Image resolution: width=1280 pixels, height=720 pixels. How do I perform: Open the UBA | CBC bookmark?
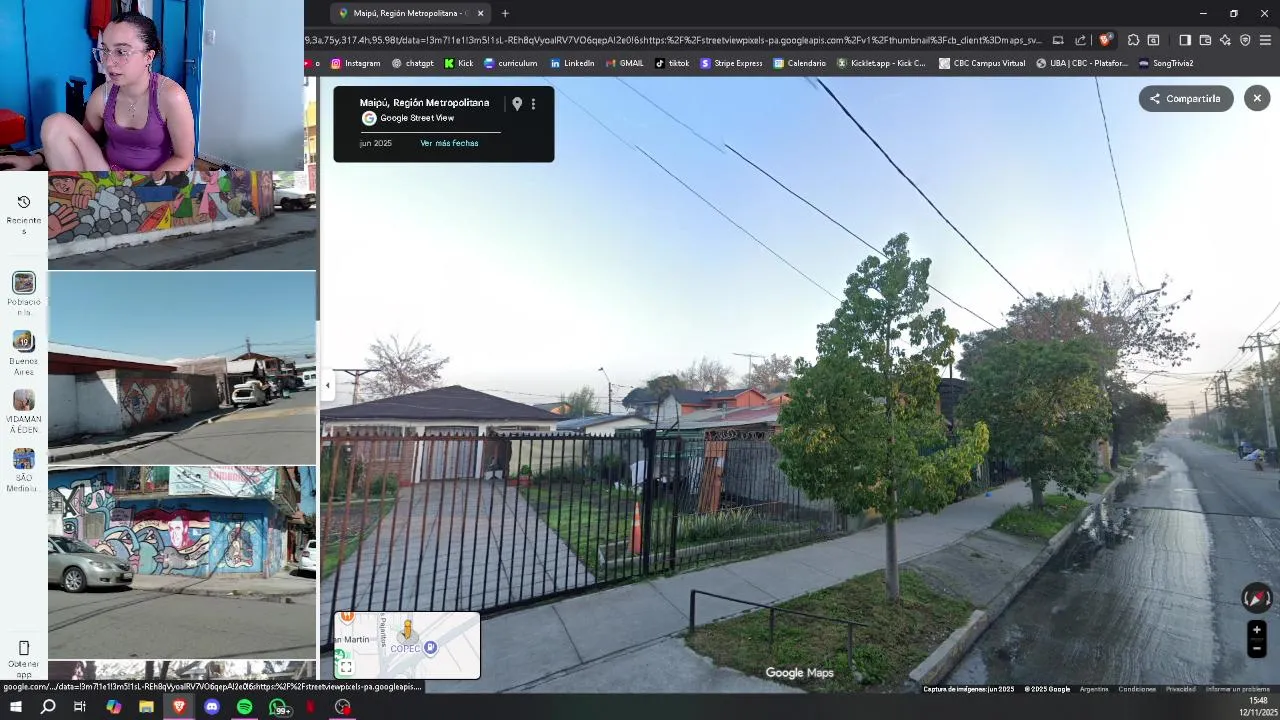[x=1082, y=63]
